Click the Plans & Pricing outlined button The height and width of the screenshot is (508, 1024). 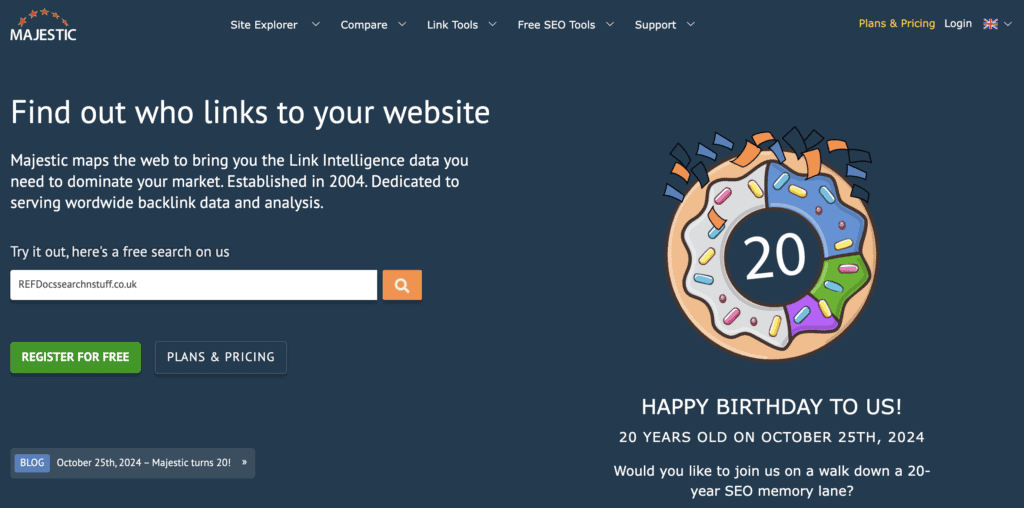221,357
